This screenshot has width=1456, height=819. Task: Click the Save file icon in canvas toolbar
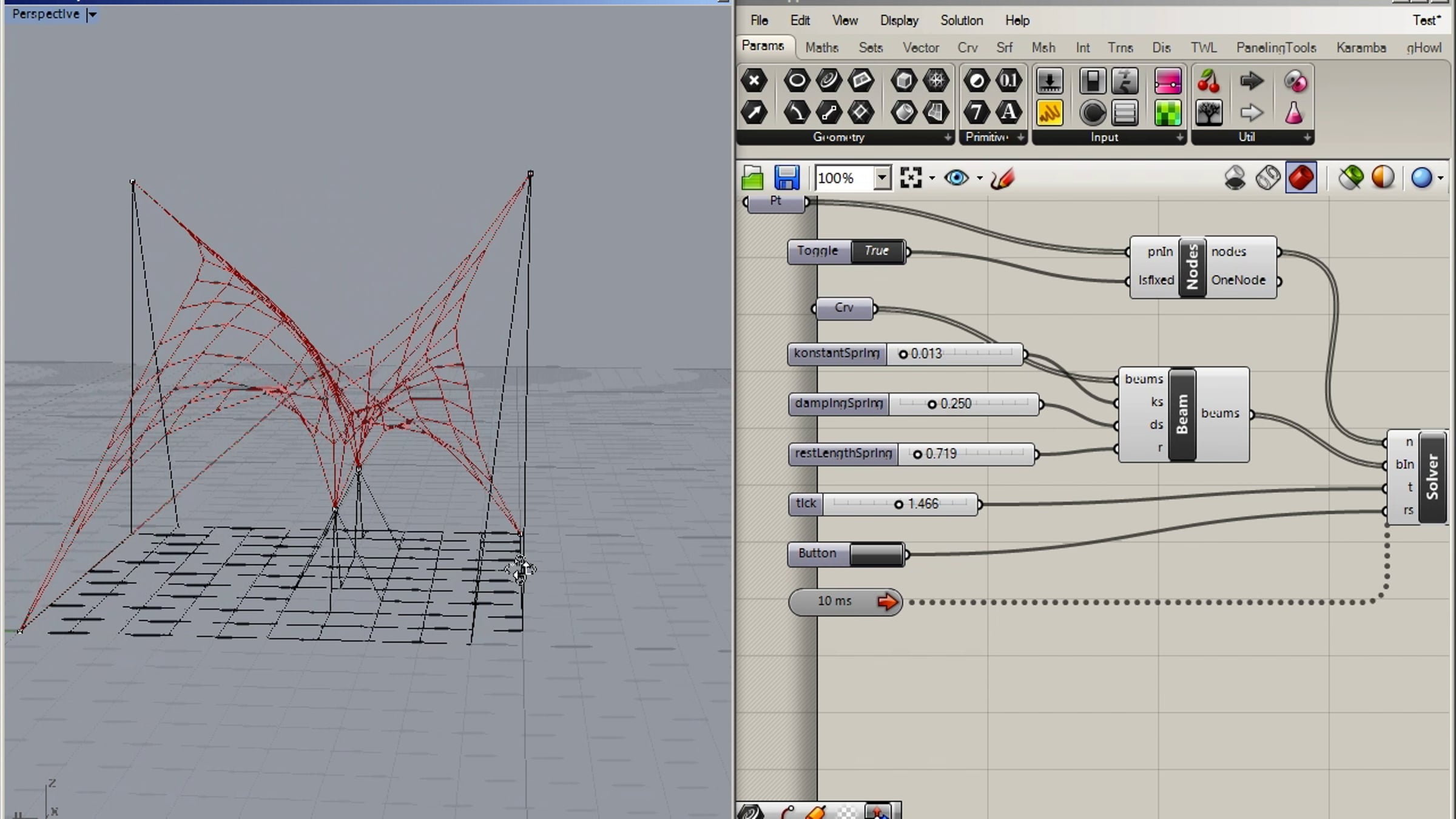[786, 178]
